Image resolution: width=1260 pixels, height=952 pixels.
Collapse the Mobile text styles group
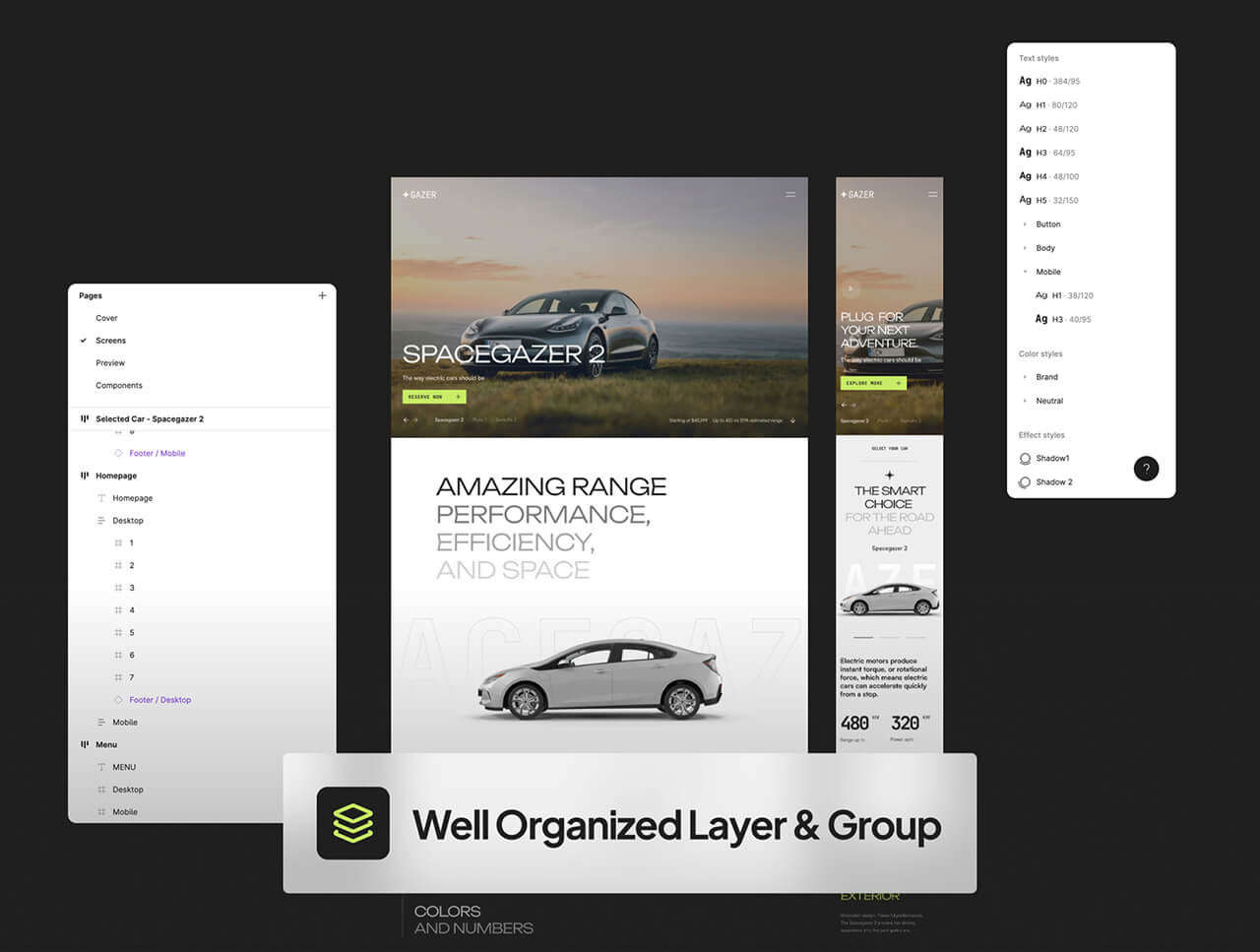click(x=1025, y=272)
